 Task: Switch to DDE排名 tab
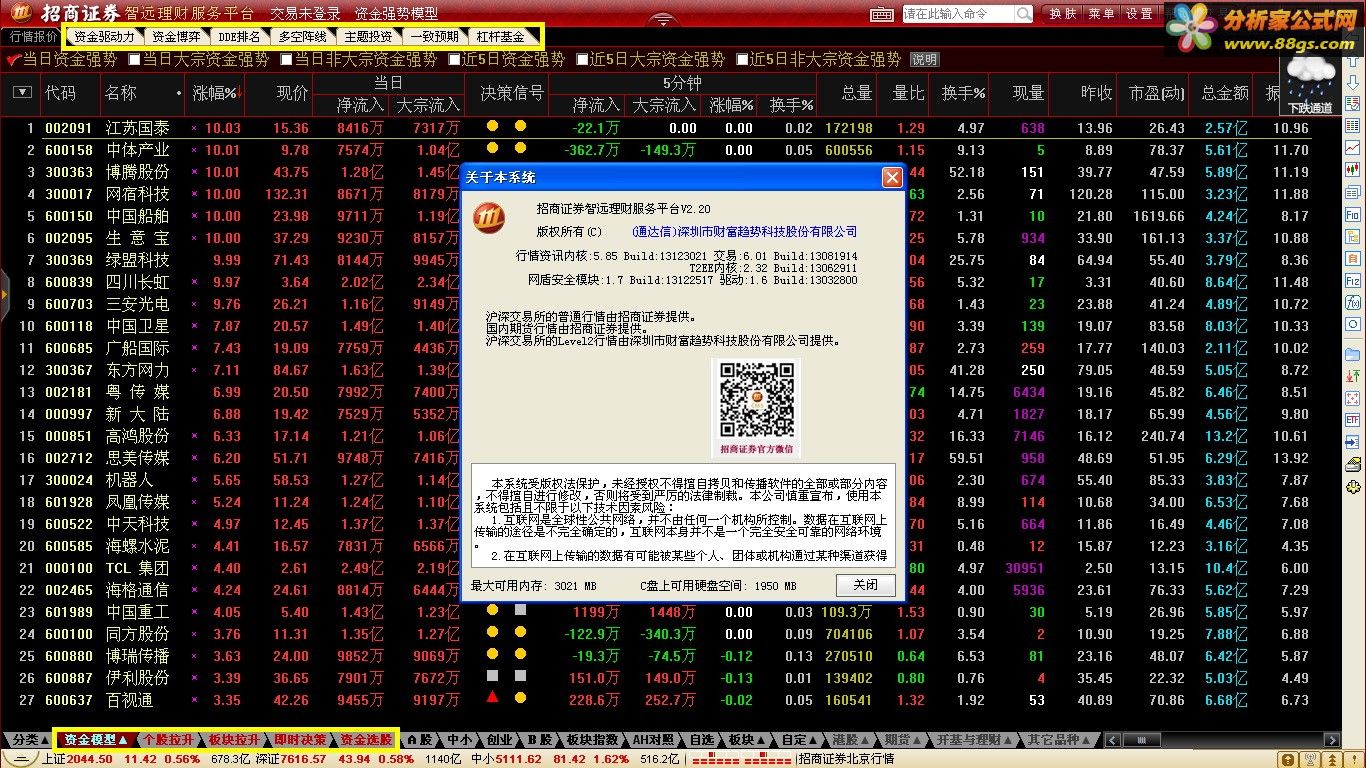[239, 37]
